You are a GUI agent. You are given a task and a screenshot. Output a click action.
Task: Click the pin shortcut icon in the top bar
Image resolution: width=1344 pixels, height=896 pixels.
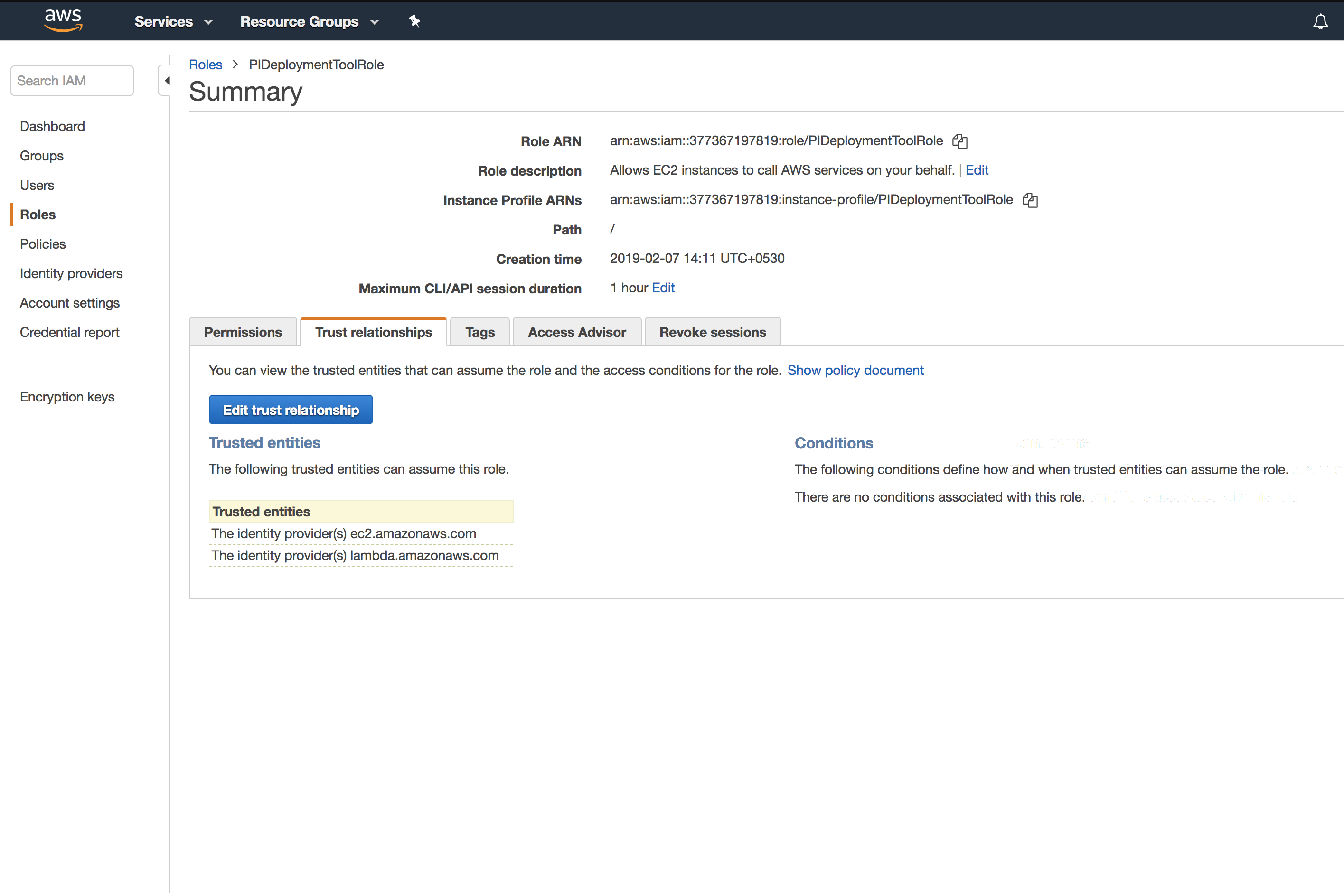pyautogui.click(x=414, y=21)
